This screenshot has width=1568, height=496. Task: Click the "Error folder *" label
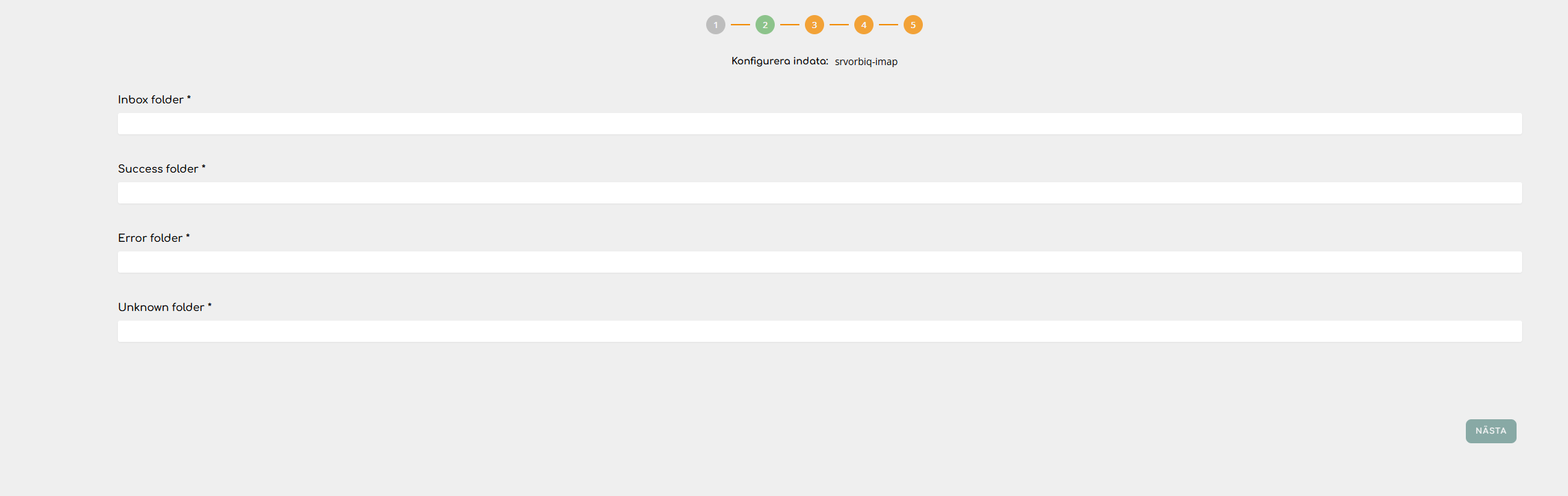pyautogui.click(x=154, y=238)
